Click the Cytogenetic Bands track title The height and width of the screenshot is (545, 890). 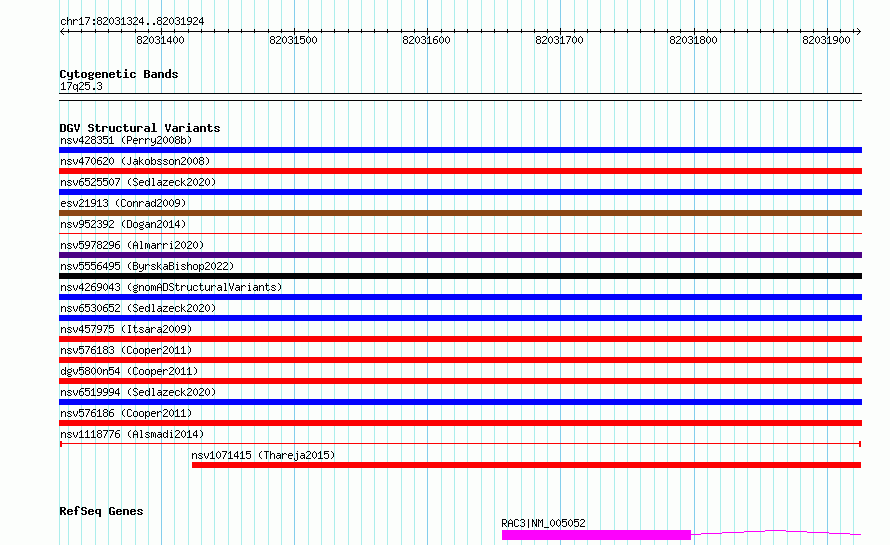coord(119,74)
